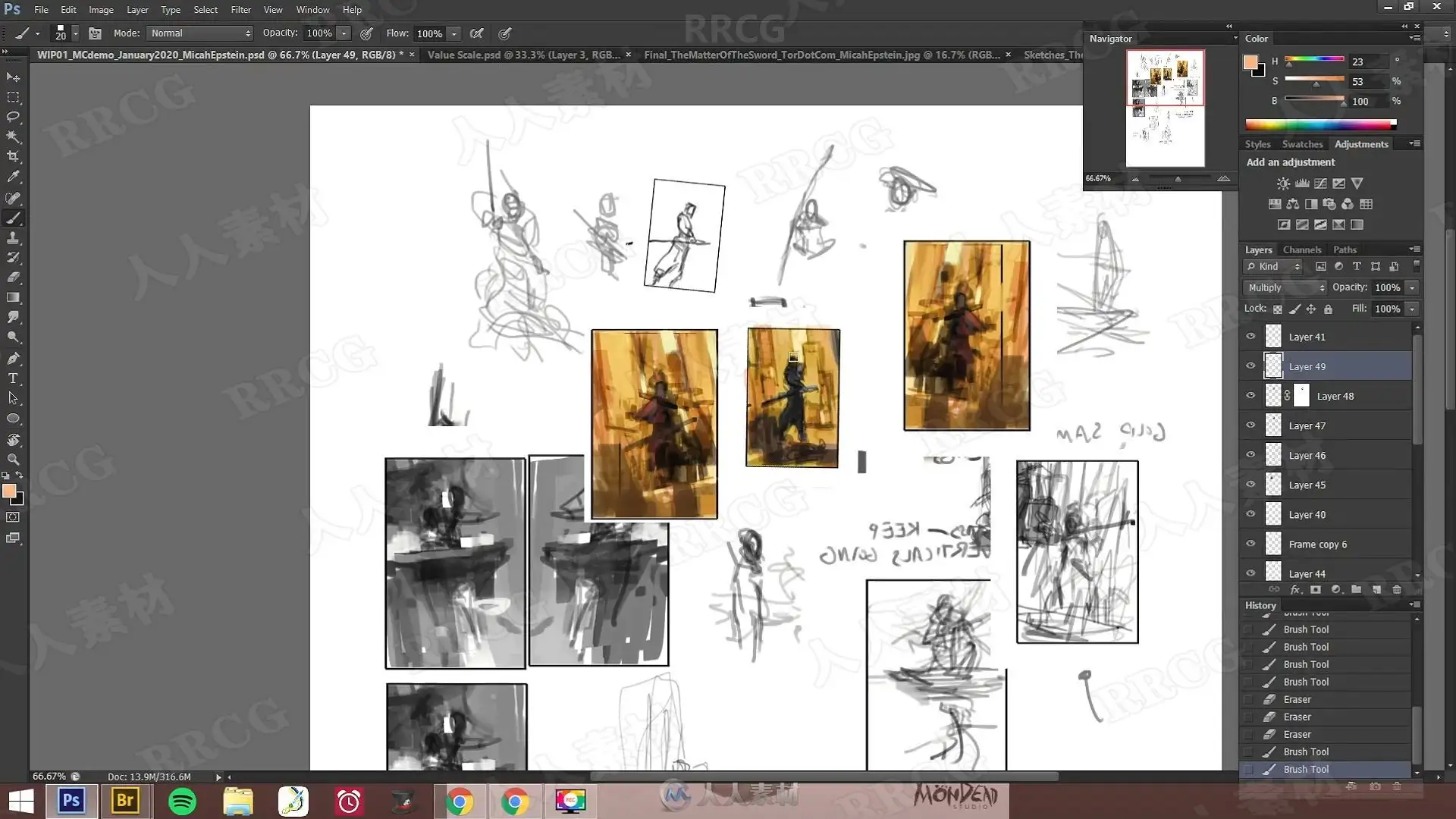
Task: Add a layer mask button in Layers panel
Action: 1316,589
